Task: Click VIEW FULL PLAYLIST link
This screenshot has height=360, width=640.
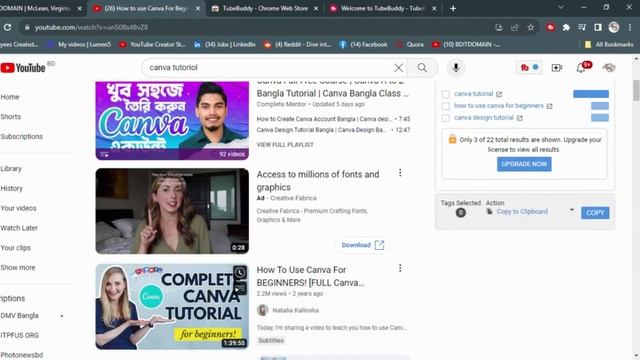Action: coord(285,145)
